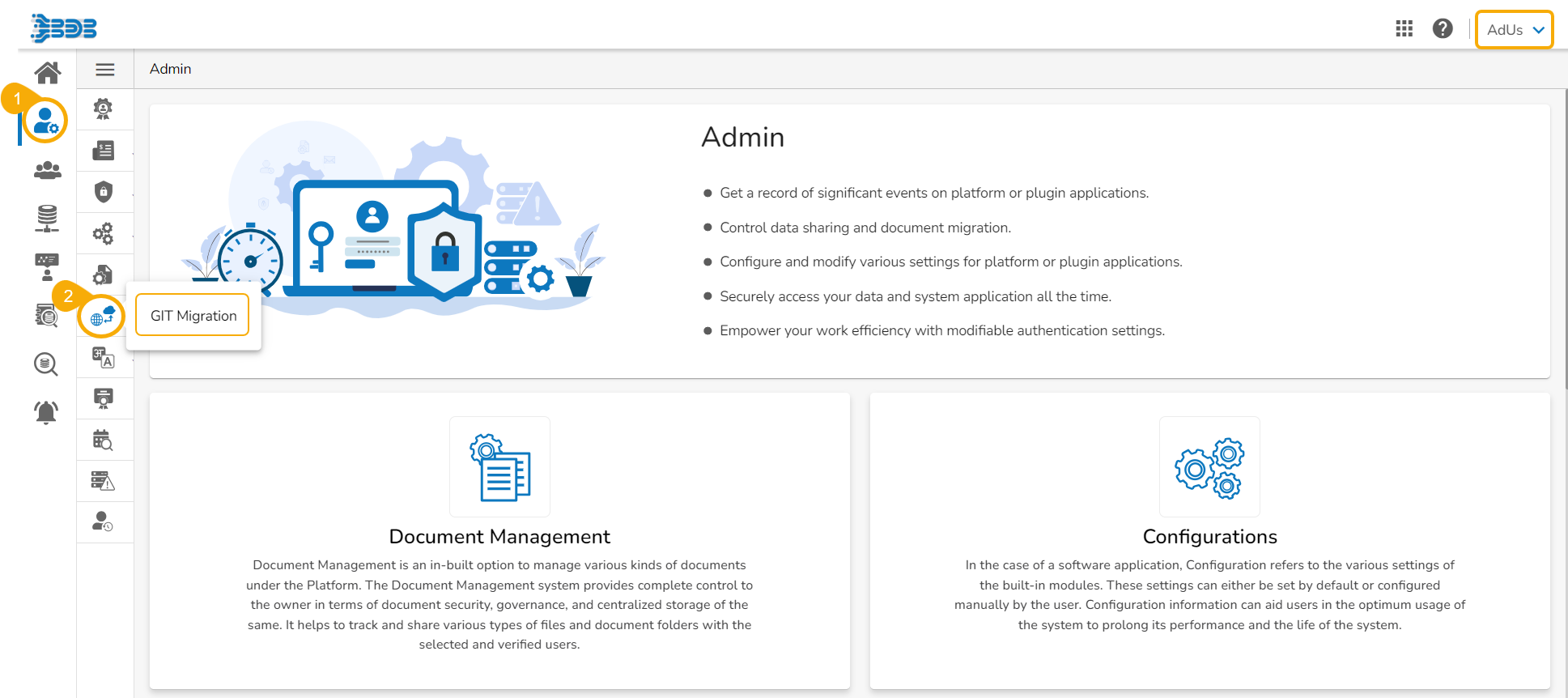Click the BDB logo in the header
Image resolution: width=1568 pixels, height=698 pixels.
coord(64,28)
